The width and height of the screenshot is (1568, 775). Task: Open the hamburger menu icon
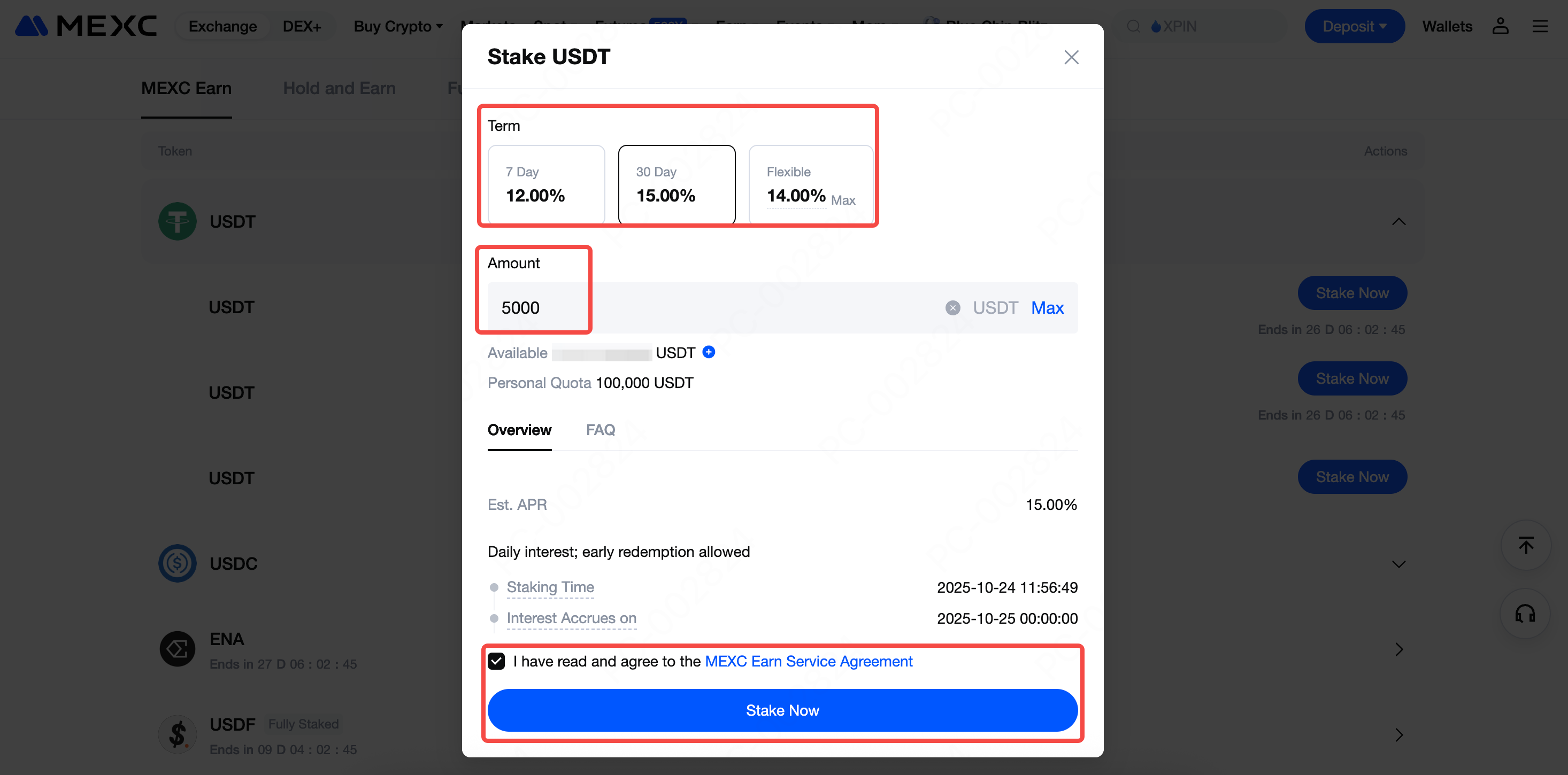pos(1540,26)
